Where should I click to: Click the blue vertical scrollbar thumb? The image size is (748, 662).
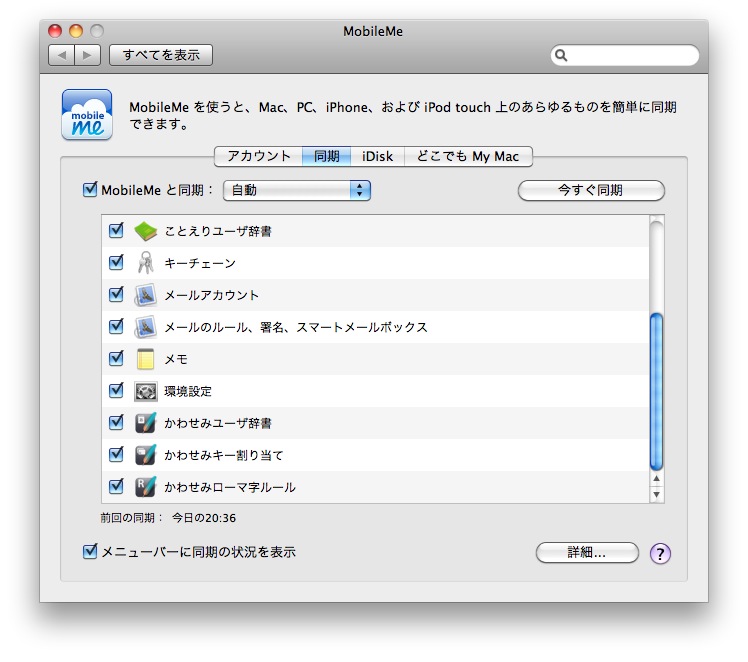click(x=656, y=390)
